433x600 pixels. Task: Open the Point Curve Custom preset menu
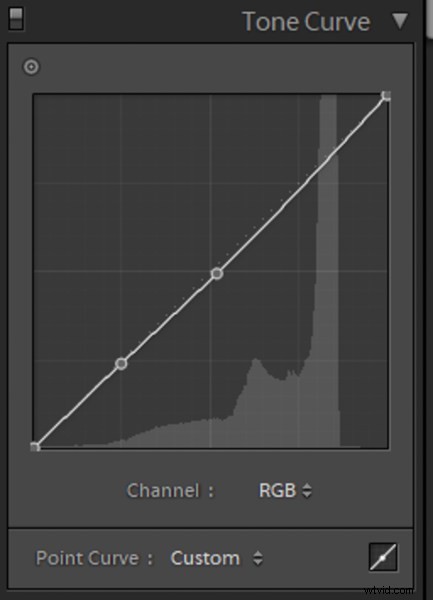pyautogui.click(x=216, y=558)
